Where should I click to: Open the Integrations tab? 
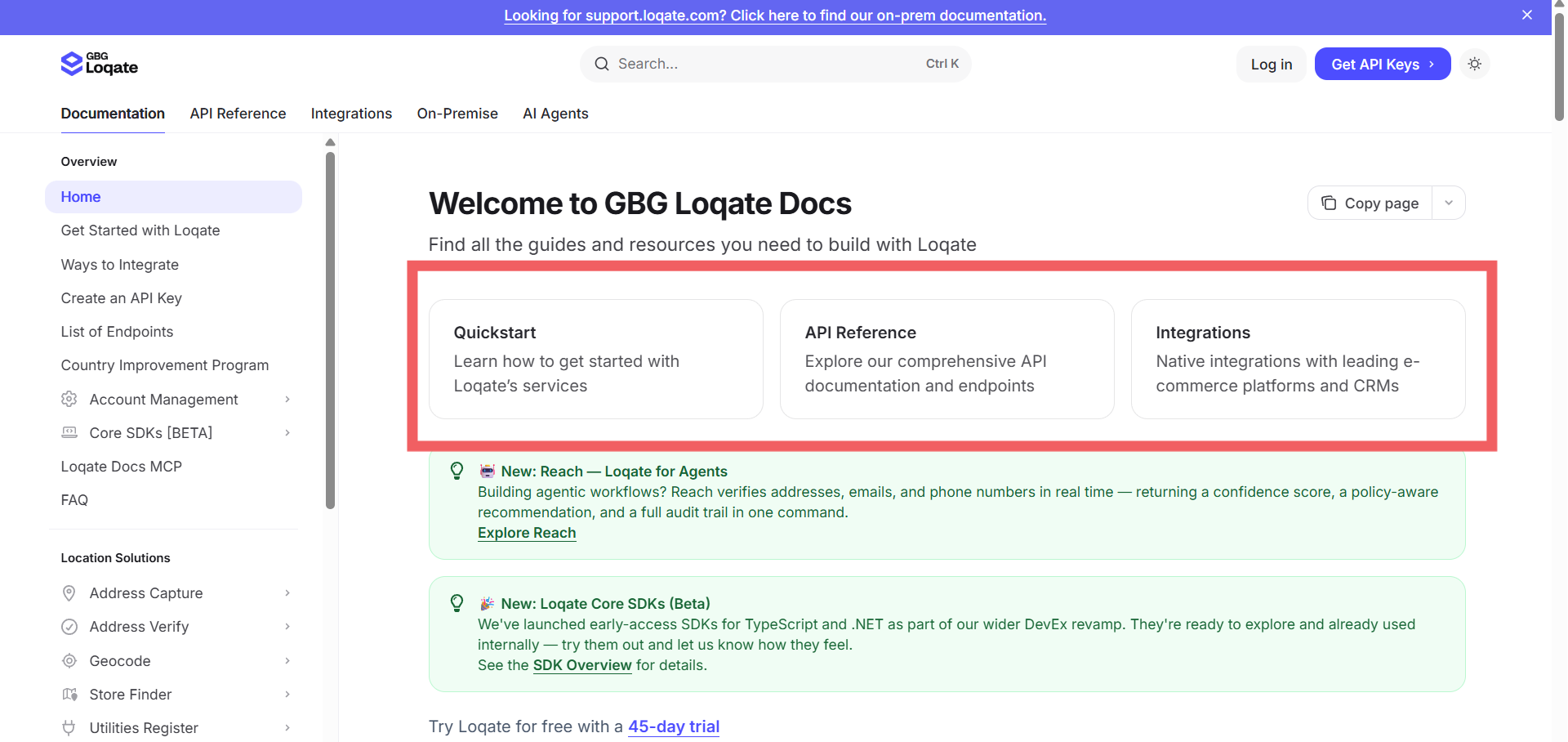point(351,114)
